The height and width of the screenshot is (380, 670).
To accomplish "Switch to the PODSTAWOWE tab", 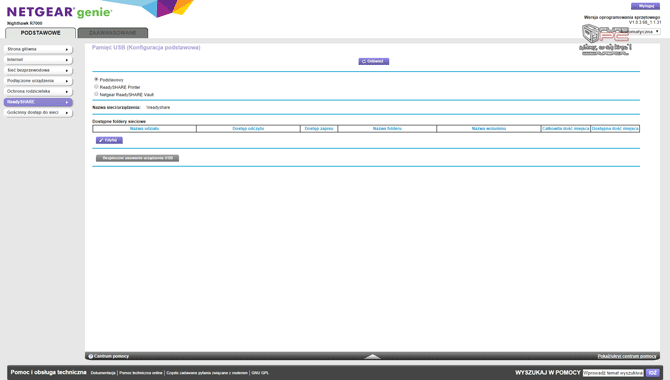I will coord(41,33).
